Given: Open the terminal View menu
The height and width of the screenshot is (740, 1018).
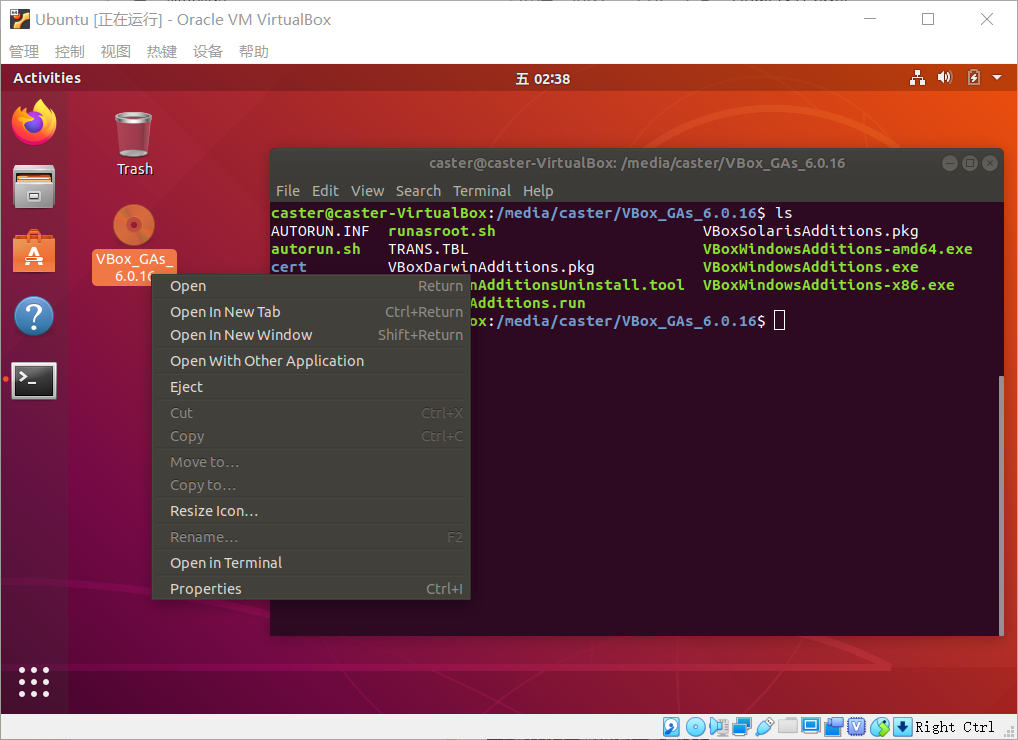Looking at the screenshot, I should (367, 191).
